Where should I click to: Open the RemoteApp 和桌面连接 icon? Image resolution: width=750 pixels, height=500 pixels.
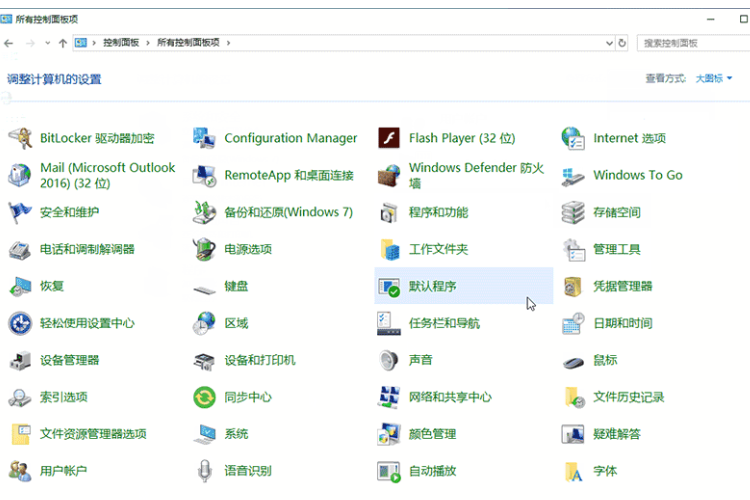coord(204,175)
